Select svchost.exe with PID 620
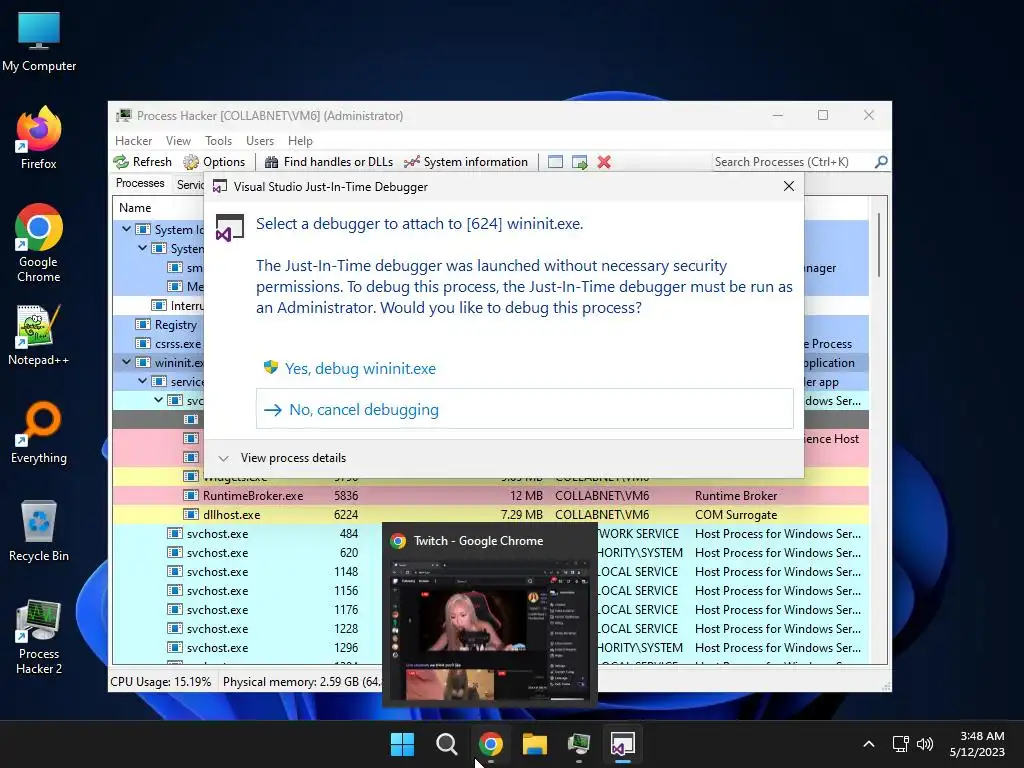Viewport: 1024px width, 768px height. point(248,552)
